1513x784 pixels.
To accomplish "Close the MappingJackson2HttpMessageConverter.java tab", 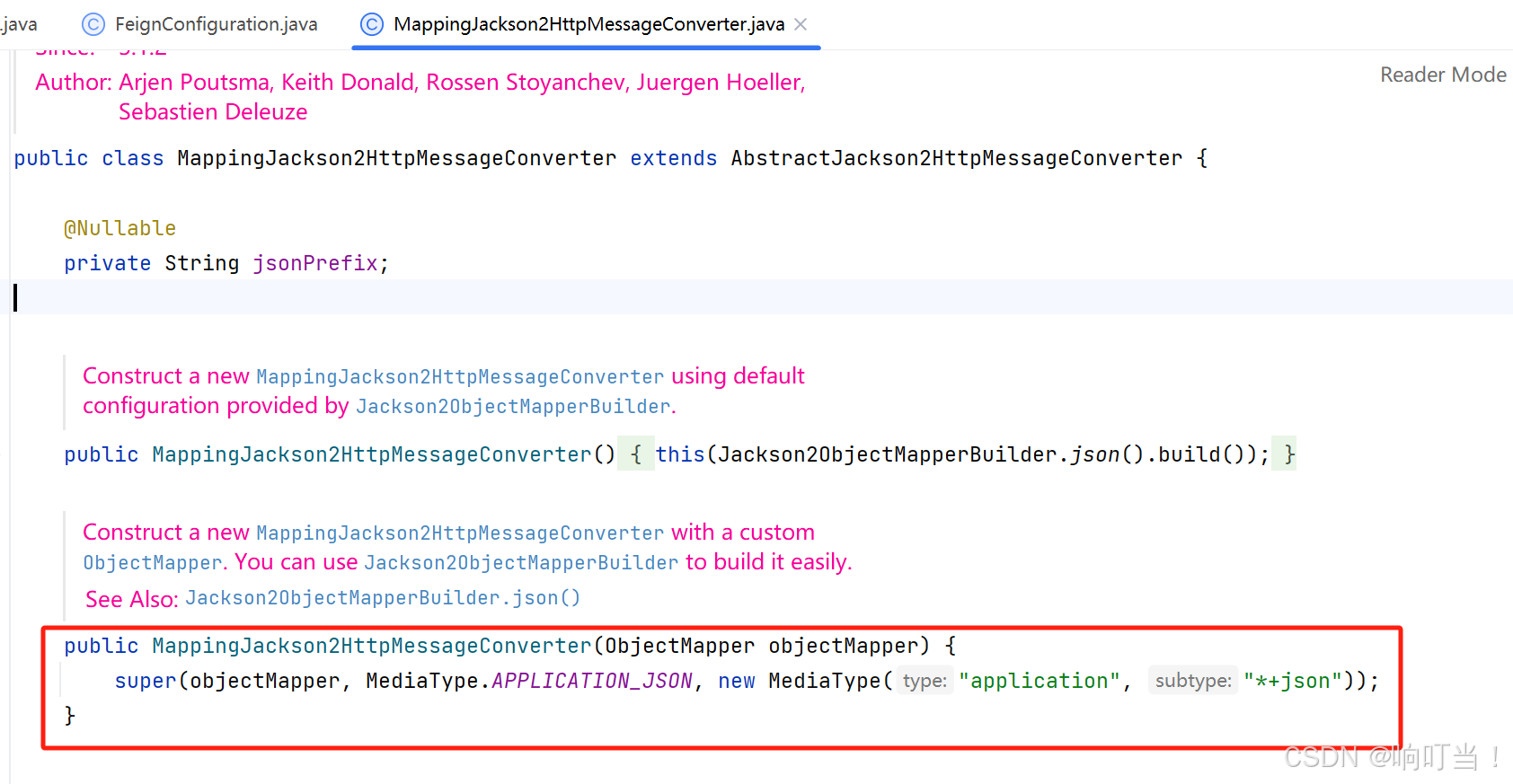I will click(x=801, y=24).
